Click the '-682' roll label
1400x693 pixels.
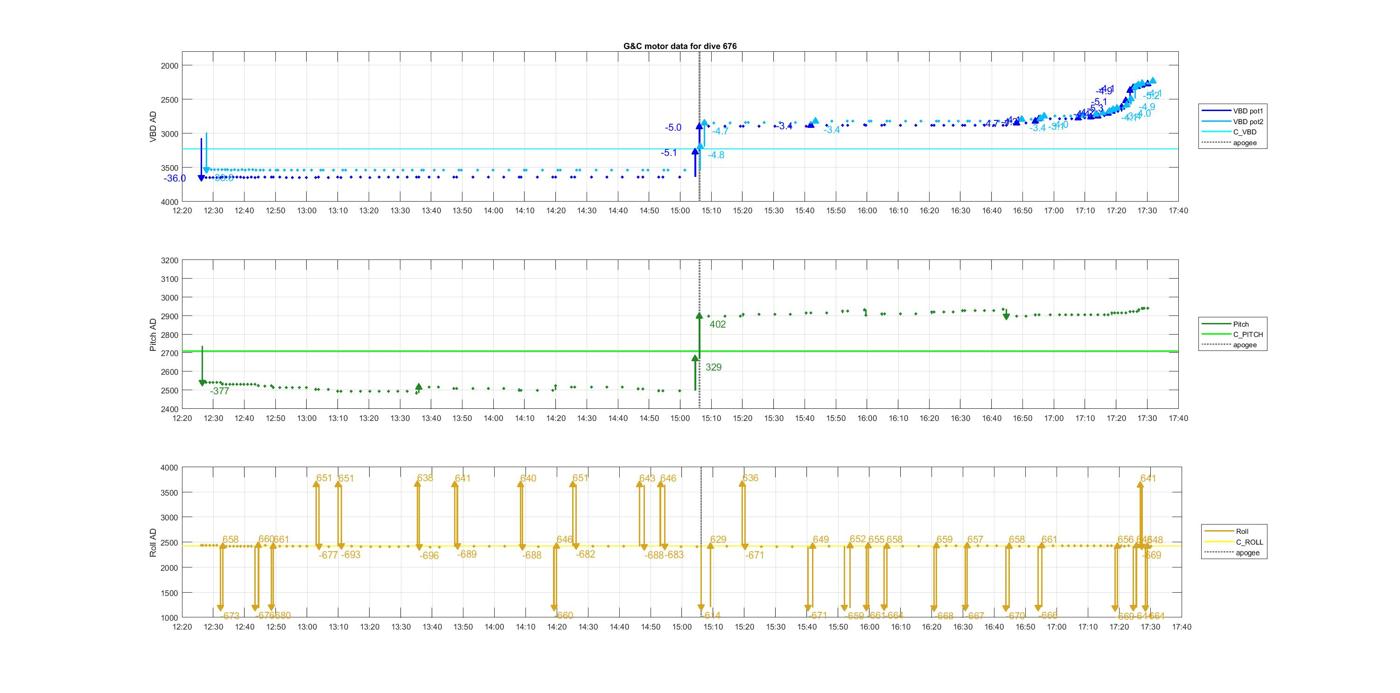585,555
